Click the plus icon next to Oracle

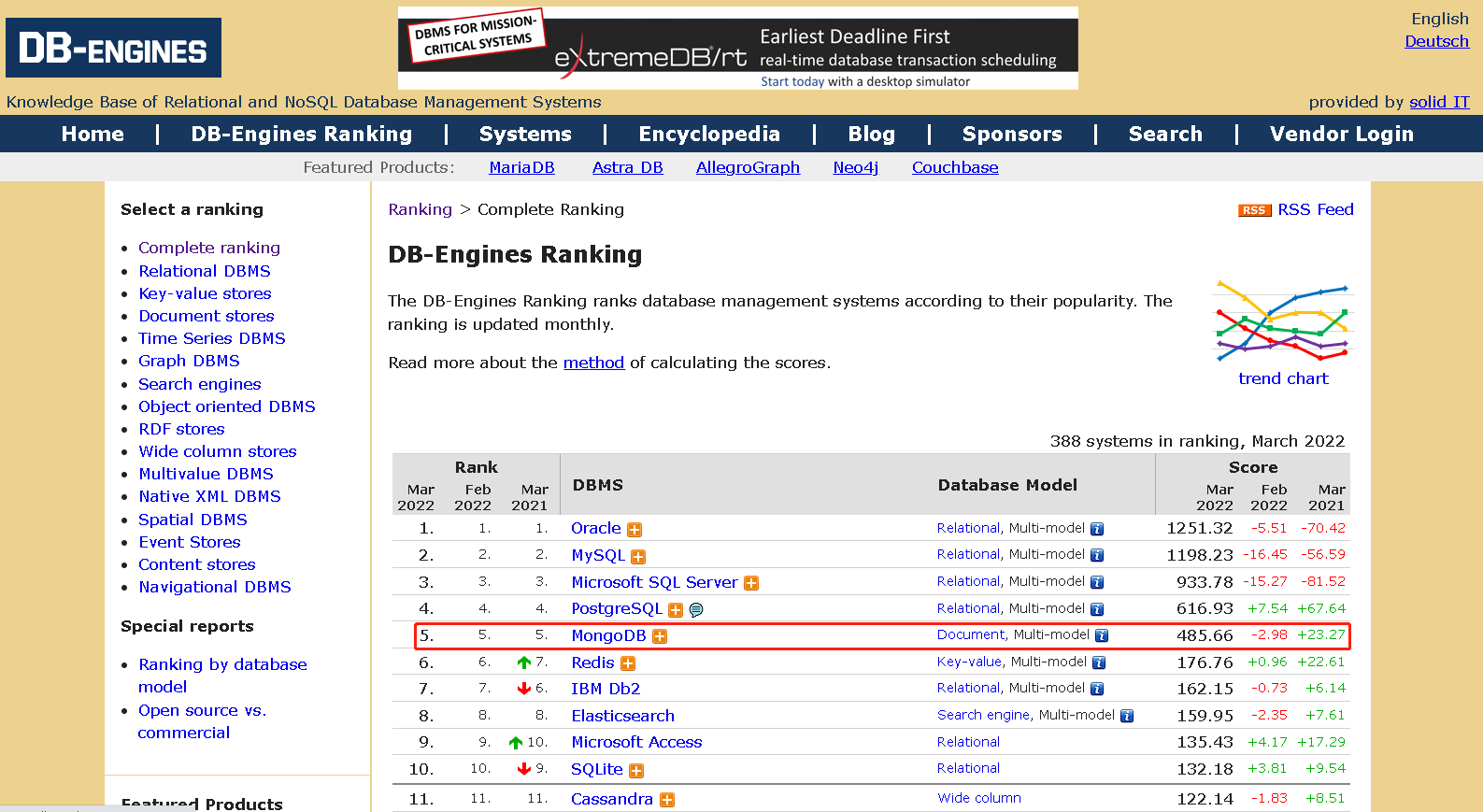[x=635, y=530]
